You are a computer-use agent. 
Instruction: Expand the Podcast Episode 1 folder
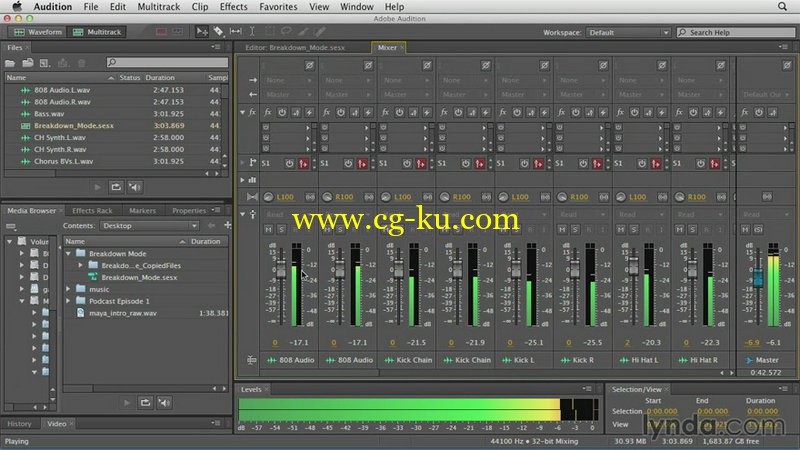pyautogui.click(x=68, y=301)
